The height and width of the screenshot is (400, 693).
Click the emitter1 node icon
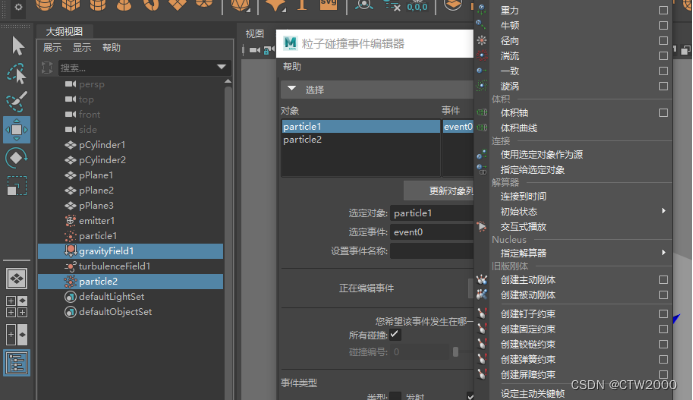pos(70,221)
